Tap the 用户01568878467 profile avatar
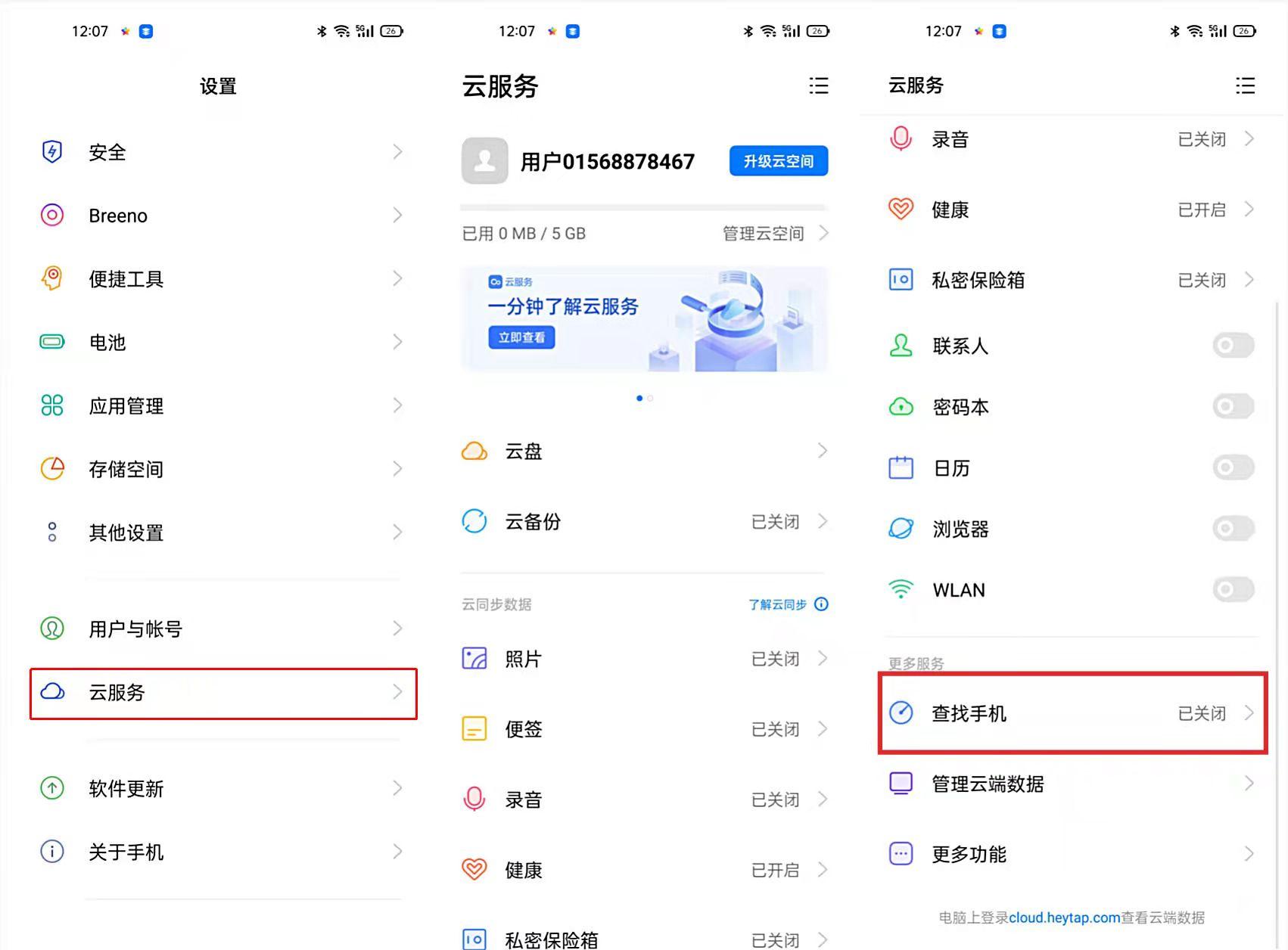1288x950 pixels. pos(484,160)
